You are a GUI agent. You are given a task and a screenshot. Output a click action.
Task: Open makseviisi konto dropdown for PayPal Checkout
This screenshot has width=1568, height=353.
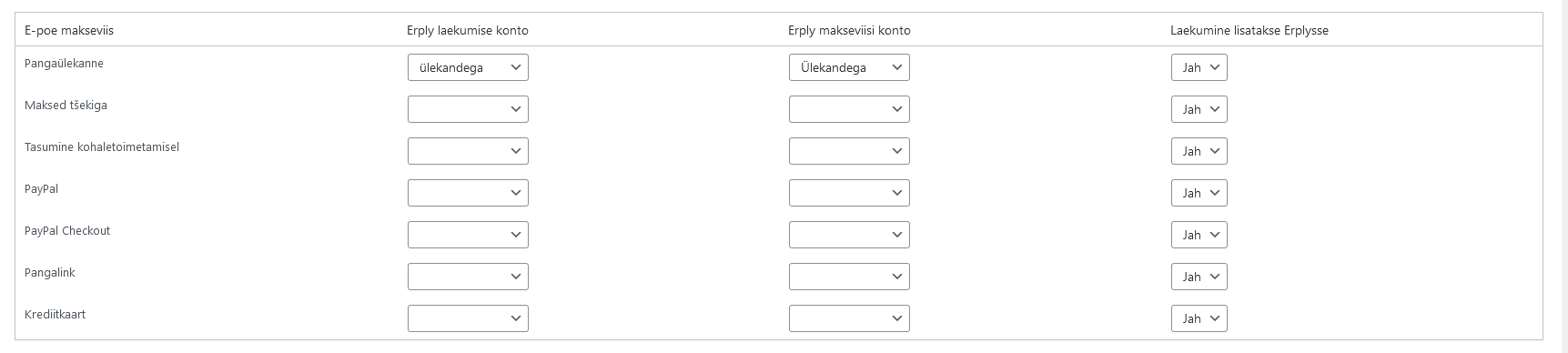(849, 235)
